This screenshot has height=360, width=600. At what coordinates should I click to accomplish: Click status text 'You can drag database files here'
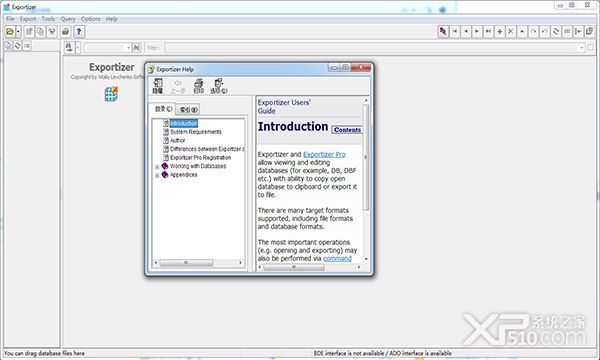(44, 353)
